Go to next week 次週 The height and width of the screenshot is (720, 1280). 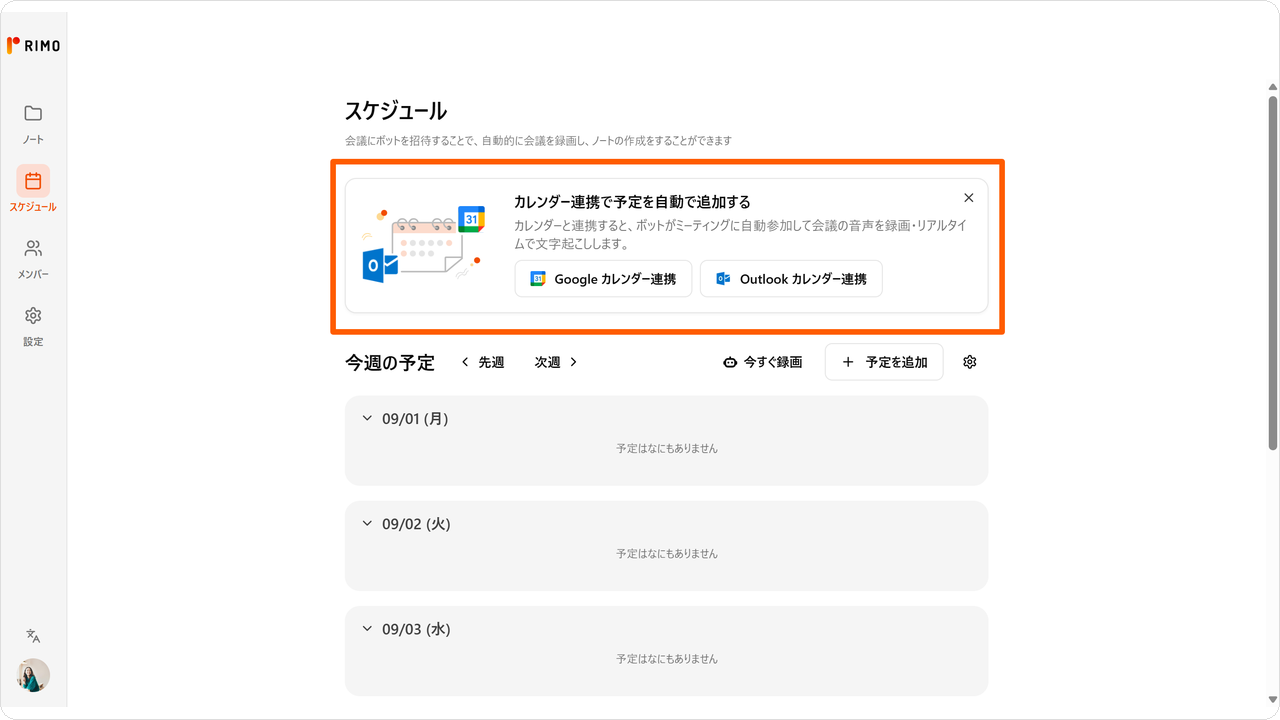point(556,362)
